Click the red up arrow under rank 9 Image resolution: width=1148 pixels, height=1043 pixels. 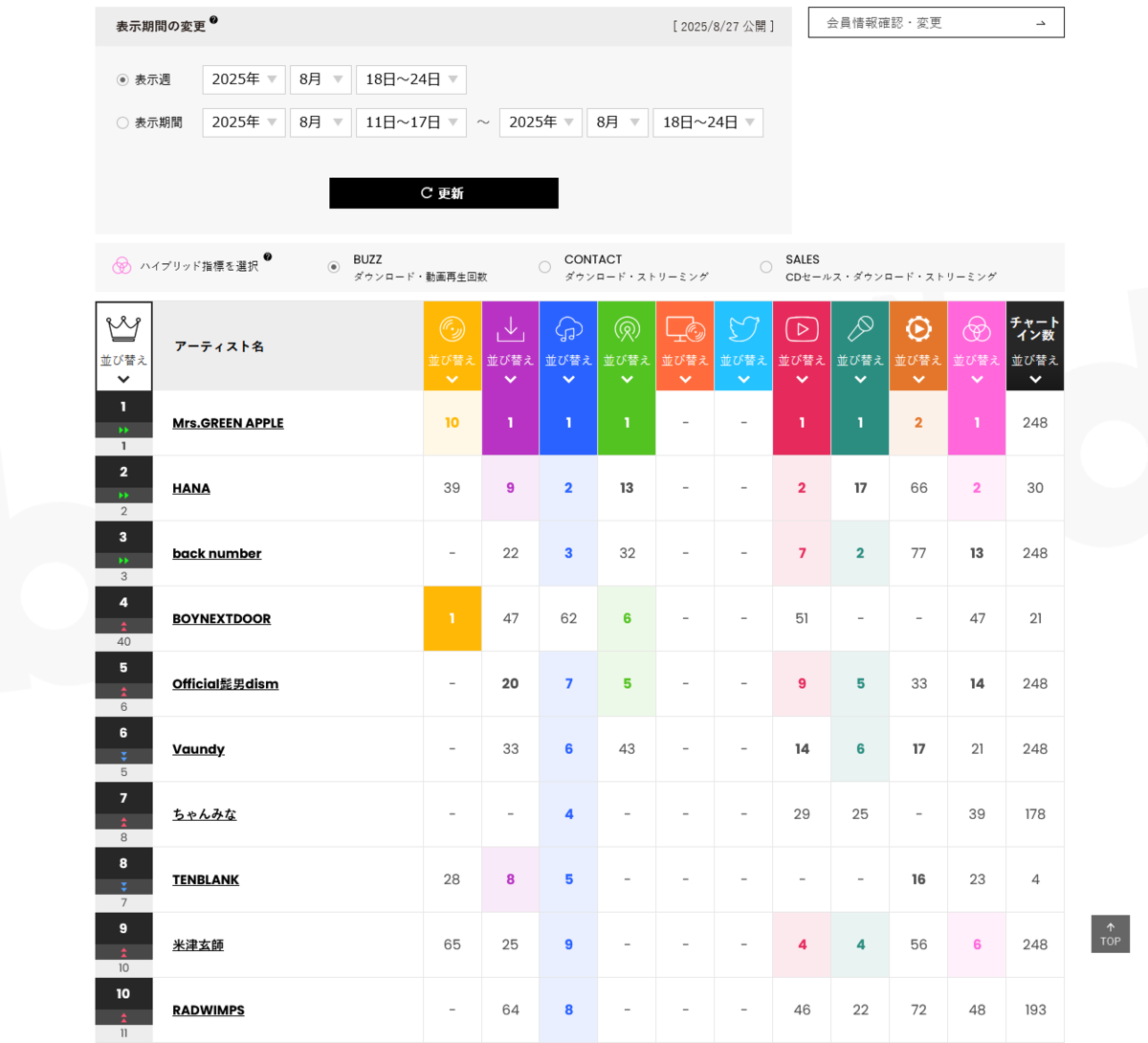click(x=123, y=952)
